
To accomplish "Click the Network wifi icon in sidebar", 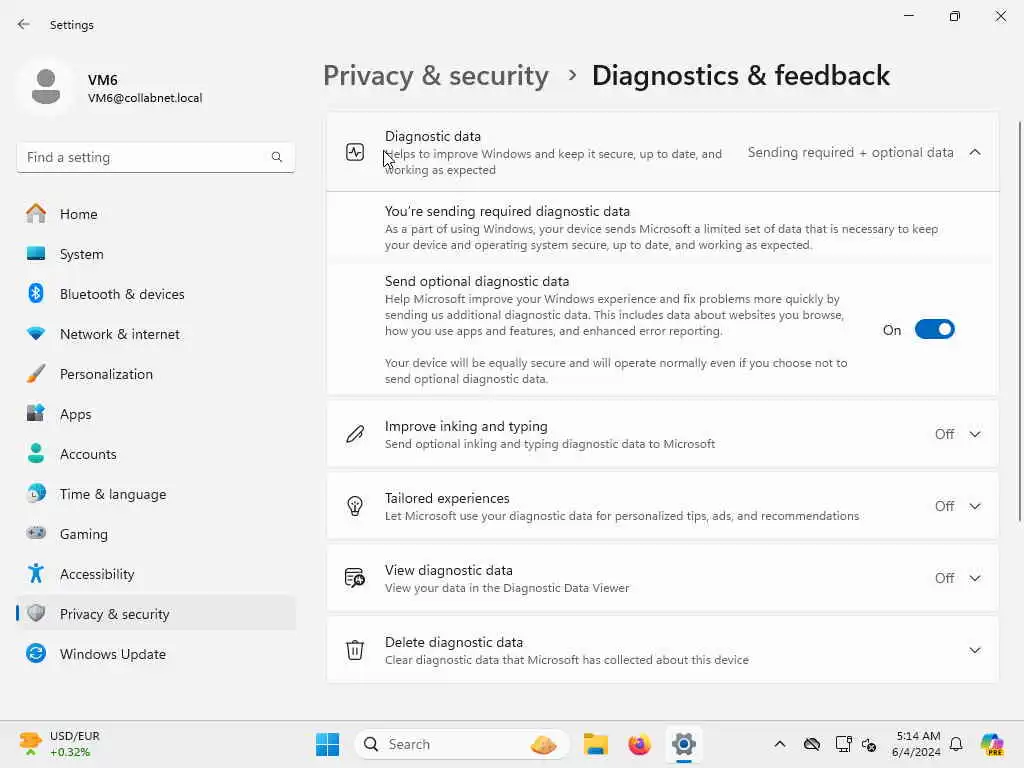I will pos(36,334).
